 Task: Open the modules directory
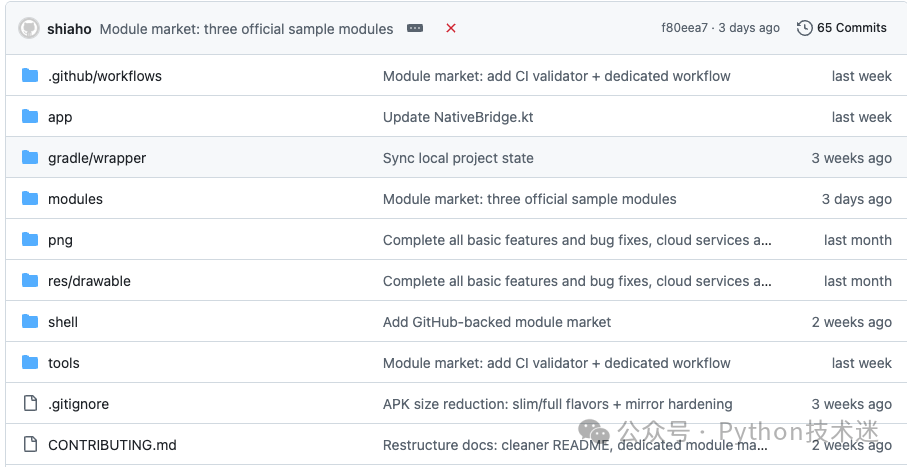click(75, 199)
